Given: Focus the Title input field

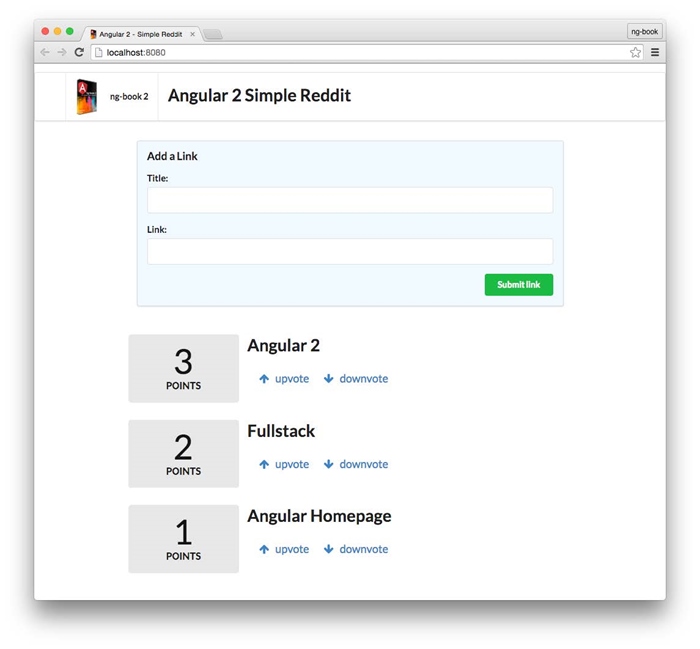Looking at the screenshot, I should [350, 200].
